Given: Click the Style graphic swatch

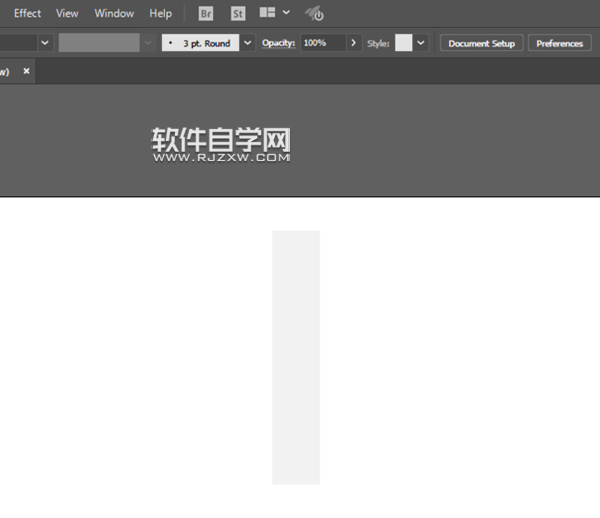Looking at the screenshot, I should point(404,43).
